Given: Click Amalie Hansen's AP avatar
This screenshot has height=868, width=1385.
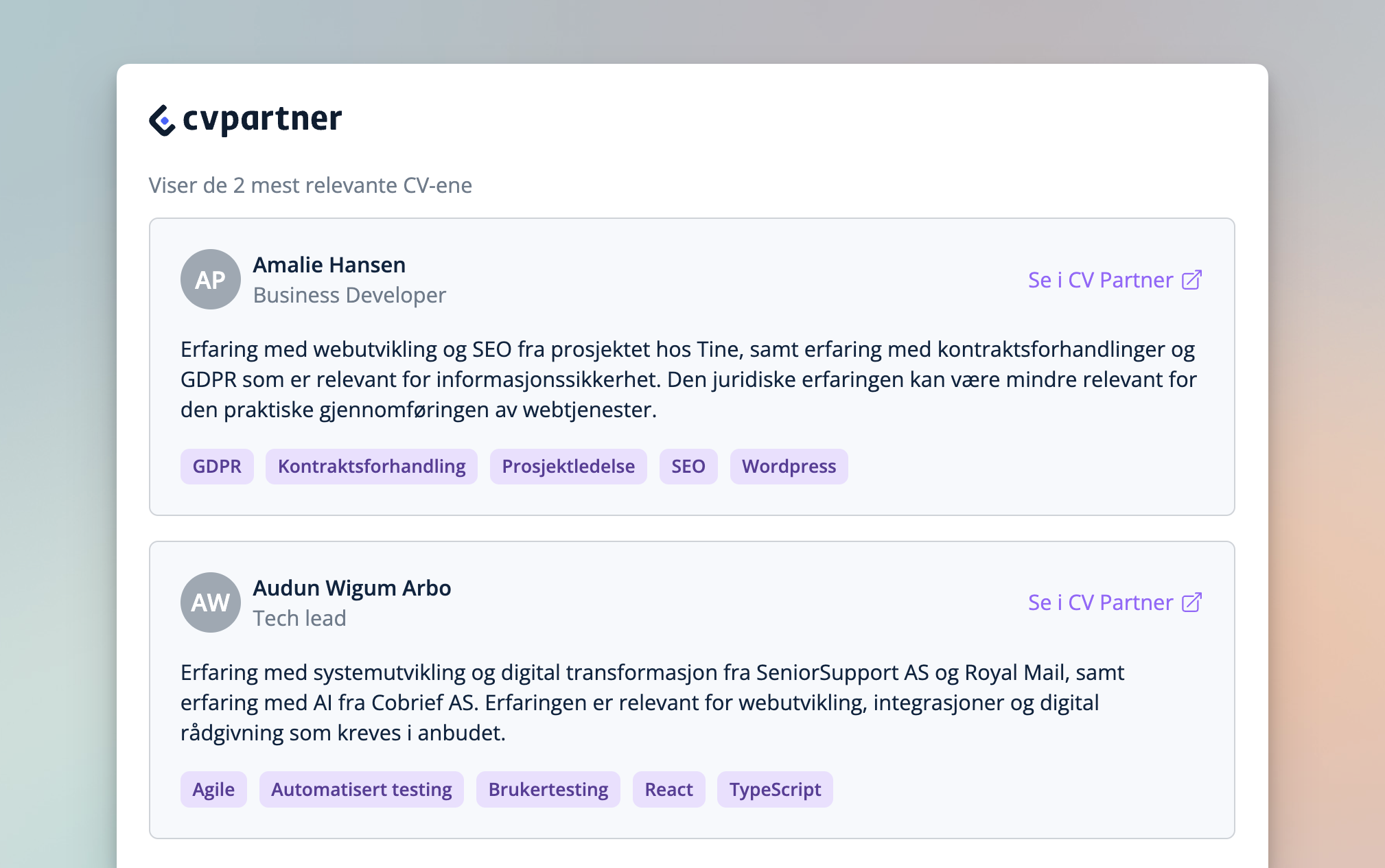Looking at the screenshot, I should coord(210,279).
